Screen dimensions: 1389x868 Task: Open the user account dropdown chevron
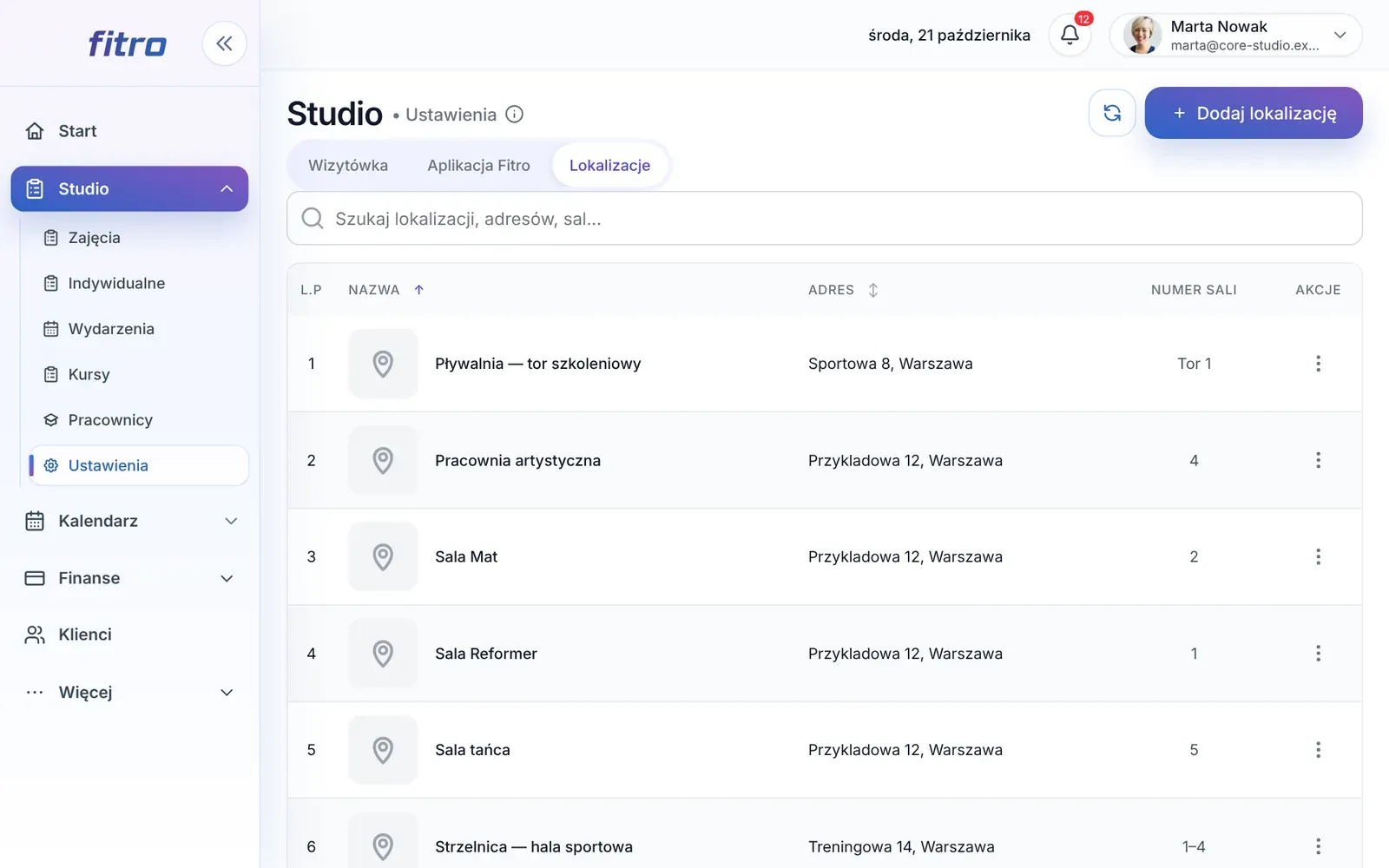pos(1340,36)
